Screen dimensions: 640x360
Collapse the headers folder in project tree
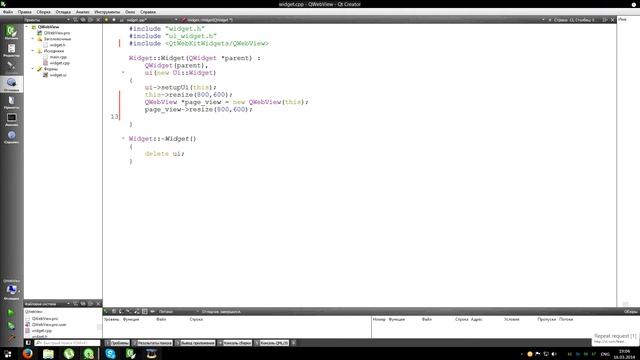pyautogui.click(x=33, y=39)
